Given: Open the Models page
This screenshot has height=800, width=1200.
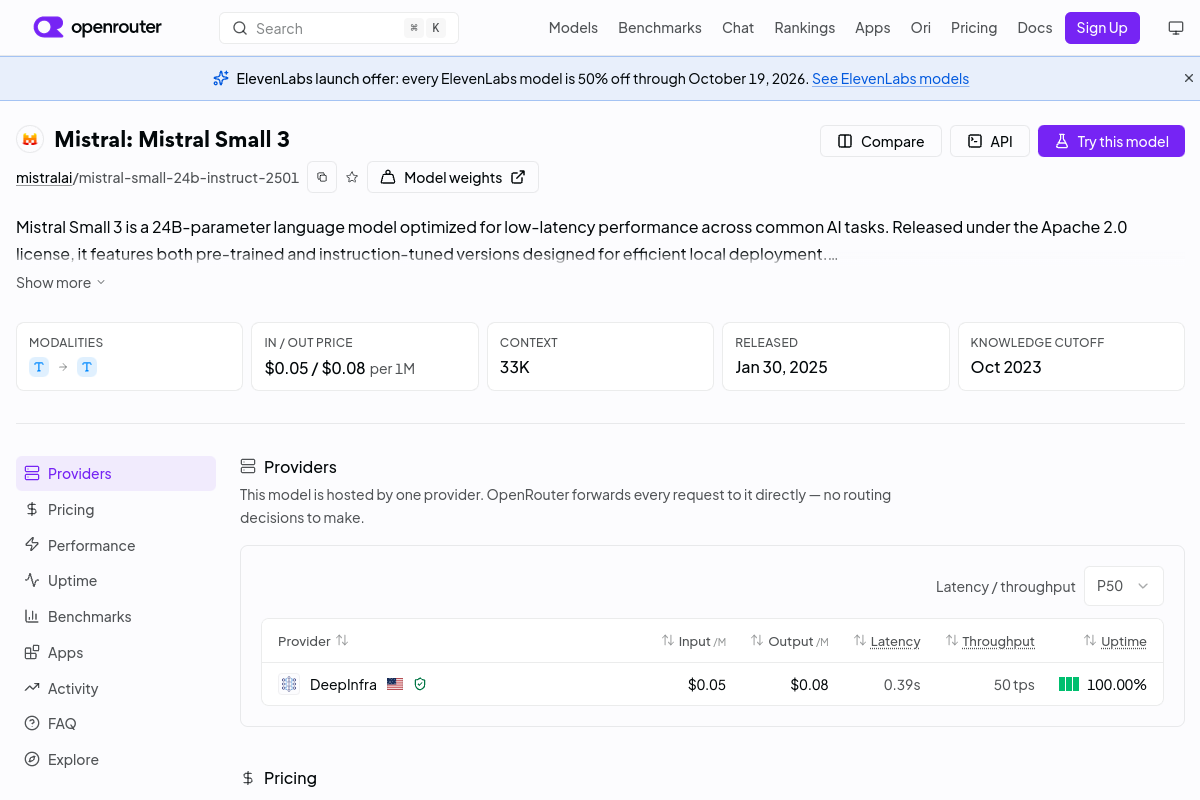Looking at the screenshot, I should (x=573, y=28).
